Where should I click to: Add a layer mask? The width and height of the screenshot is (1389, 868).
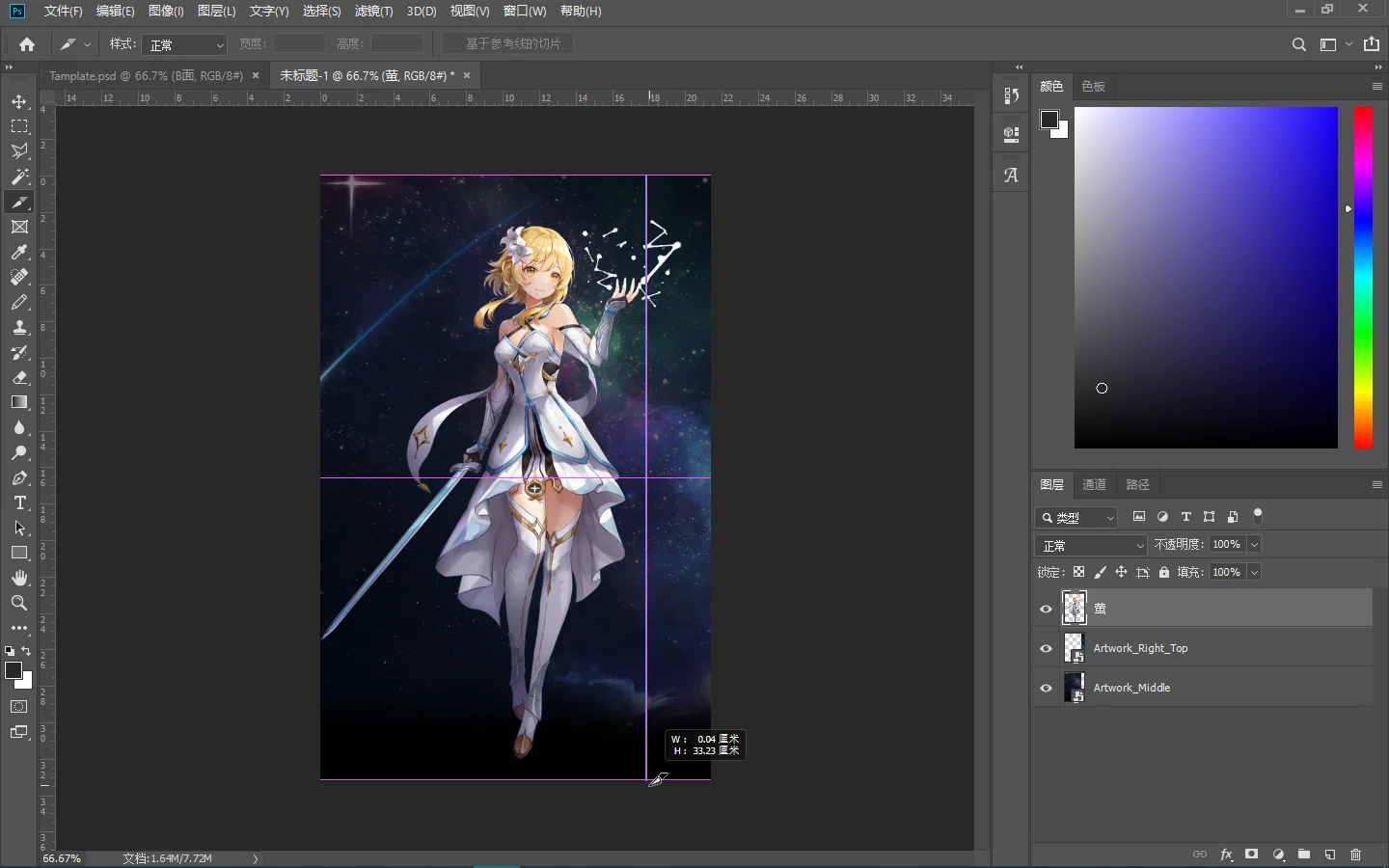[1252, 854]
